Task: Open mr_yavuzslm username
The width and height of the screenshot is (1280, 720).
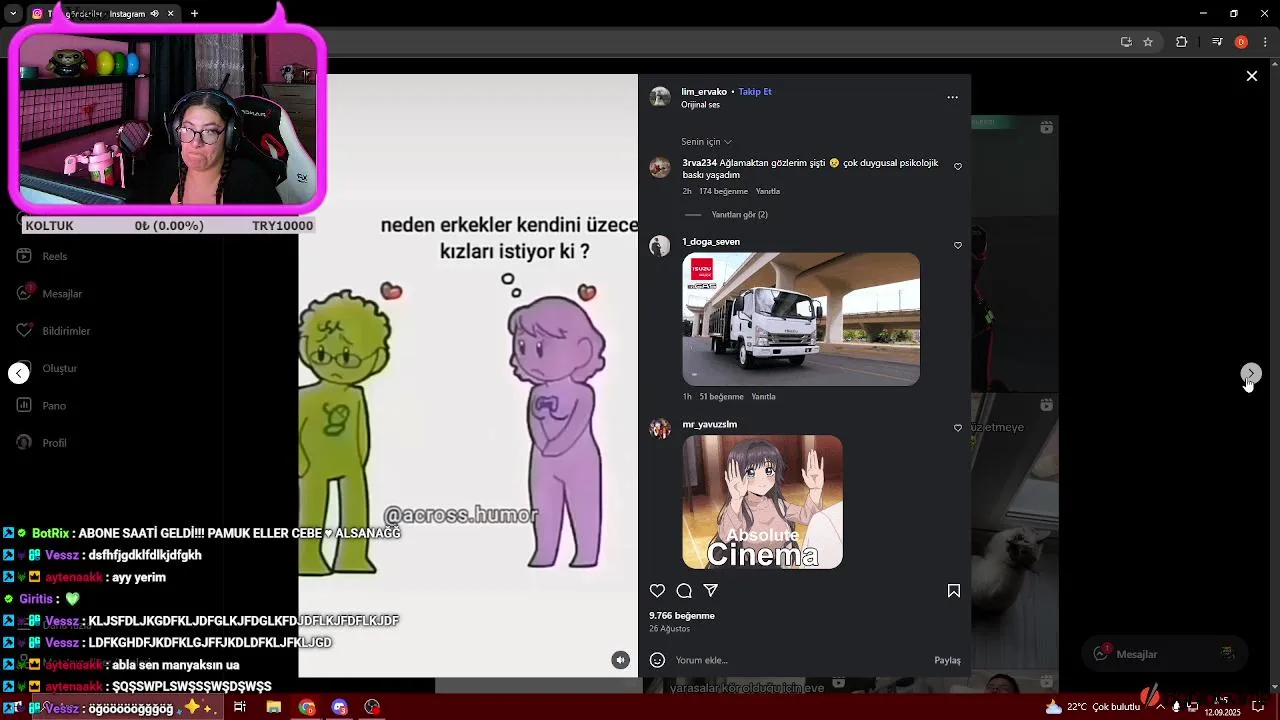Action: [x=710, y=425]
